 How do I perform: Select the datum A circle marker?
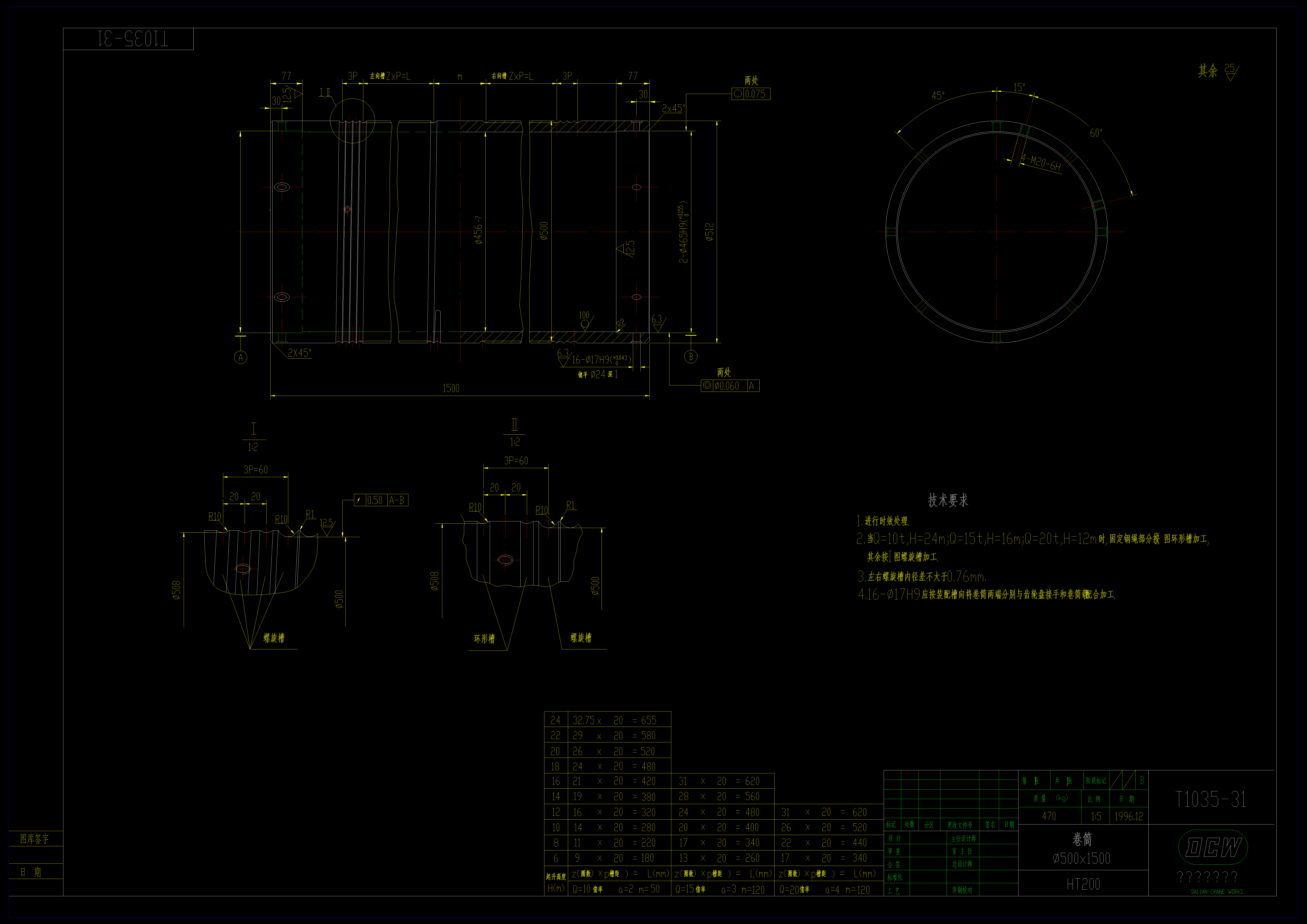tap(241, 357)
